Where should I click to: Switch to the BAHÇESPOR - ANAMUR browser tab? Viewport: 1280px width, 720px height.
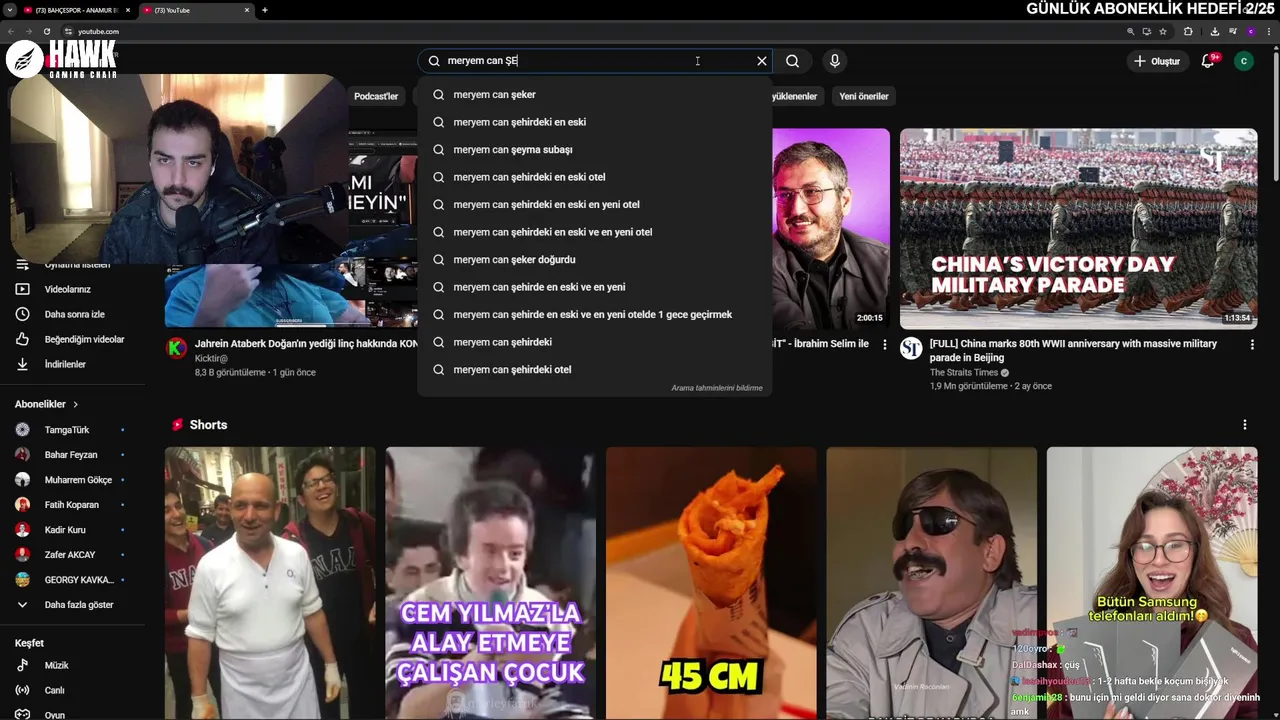pyautogui.click(x=76, y=10)
